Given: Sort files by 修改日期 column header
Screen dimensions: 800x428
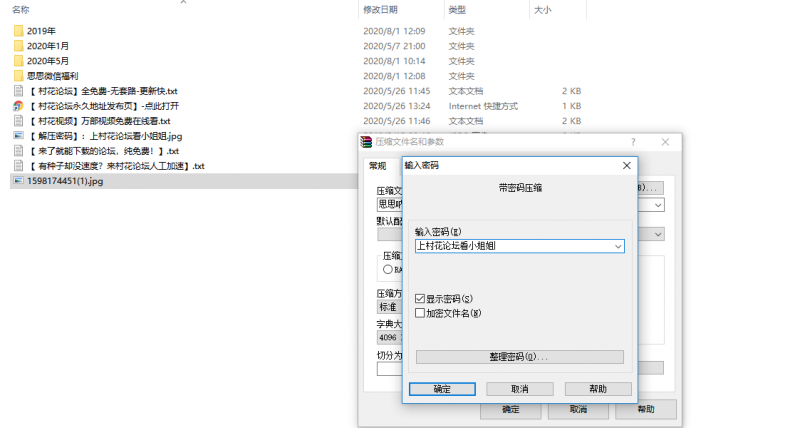Looking at the screenshot, I should click(x=380, y=9).
